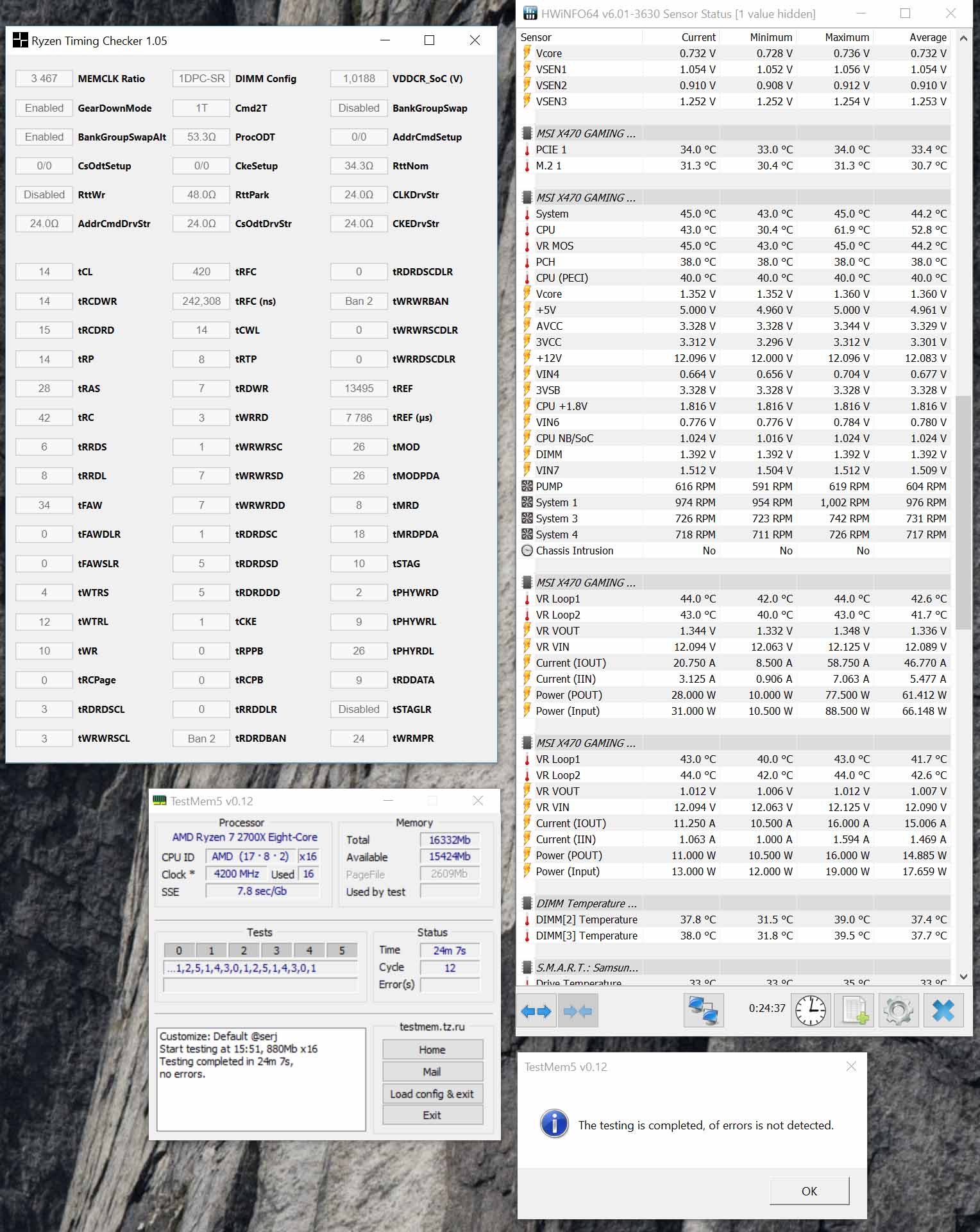The height and width of the screenshot is (1232, 980).
Task: Click the info icon in the TestMem5 dialog
Action: (554, 1124)
